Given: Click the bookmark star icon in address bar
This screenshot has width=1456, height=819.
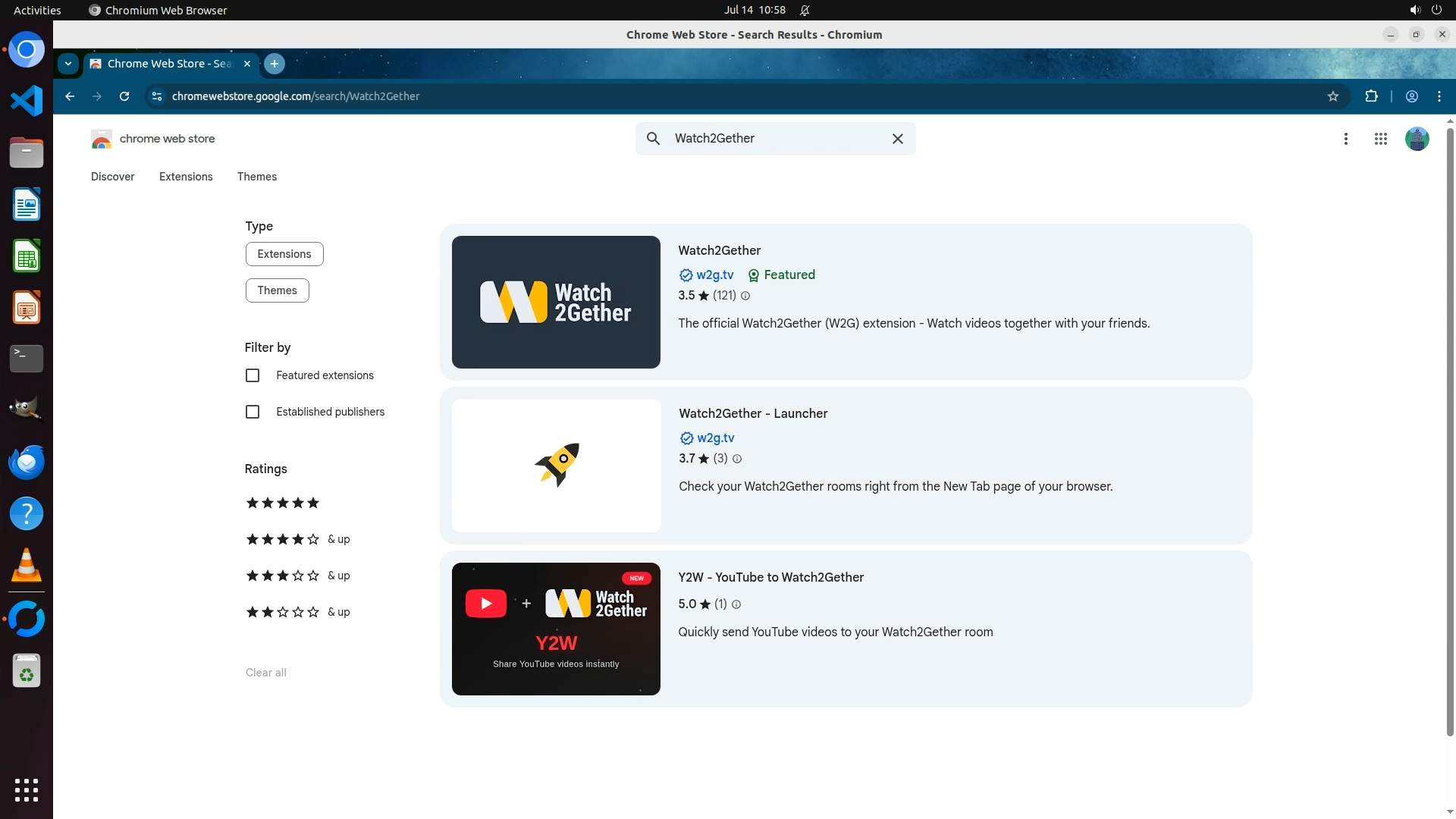Looking at the screenshot, I should (x=1333, y=96).
